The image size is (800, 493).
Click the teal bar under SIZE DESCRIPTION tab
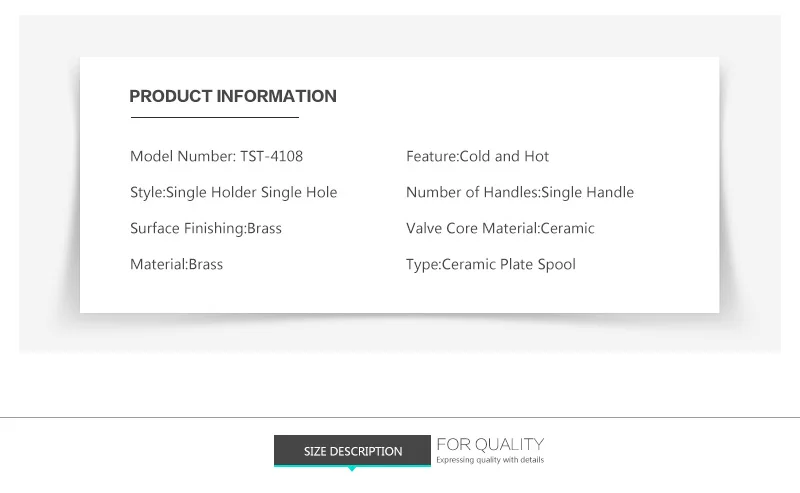click(352, 465)
